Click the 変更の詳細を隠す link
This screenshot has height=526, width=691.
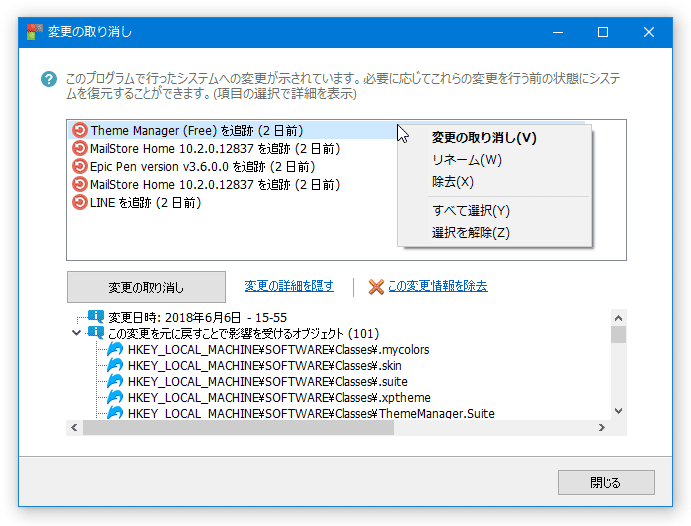click(289, 286)
